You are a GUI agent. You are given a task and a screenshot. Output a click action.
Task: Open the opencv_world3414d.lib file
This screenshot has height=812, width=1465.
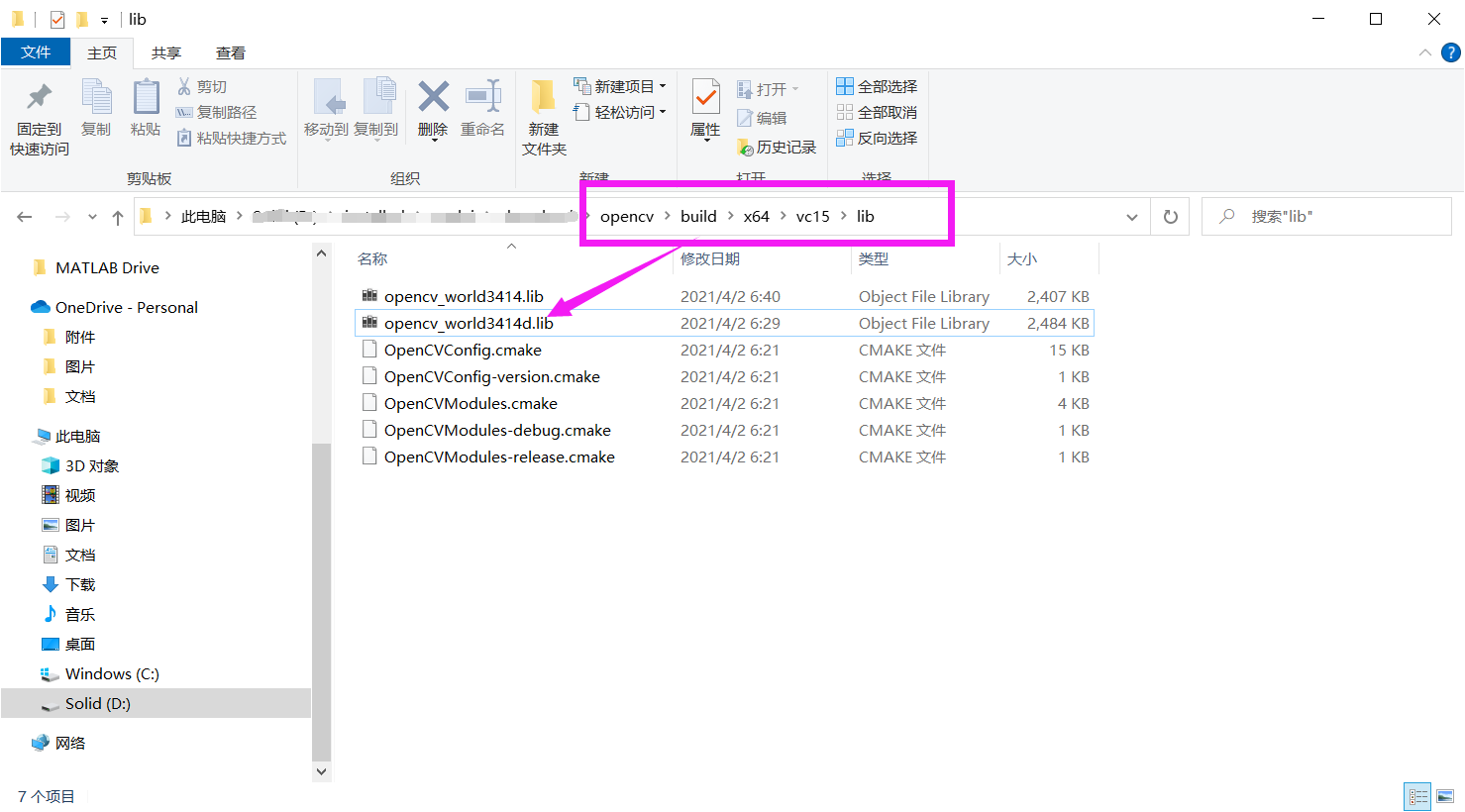pos(466,323)
